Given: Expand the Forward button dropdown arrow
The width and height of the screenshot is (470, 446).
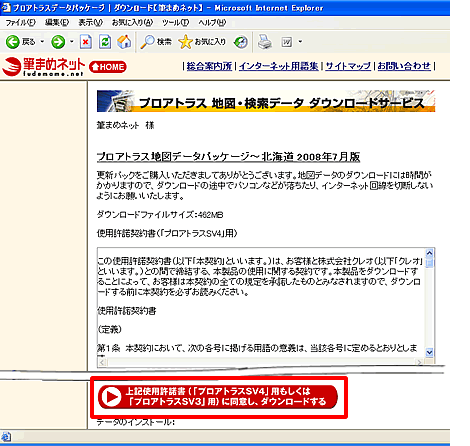Looking at the screenshot, I should [72, 42].
